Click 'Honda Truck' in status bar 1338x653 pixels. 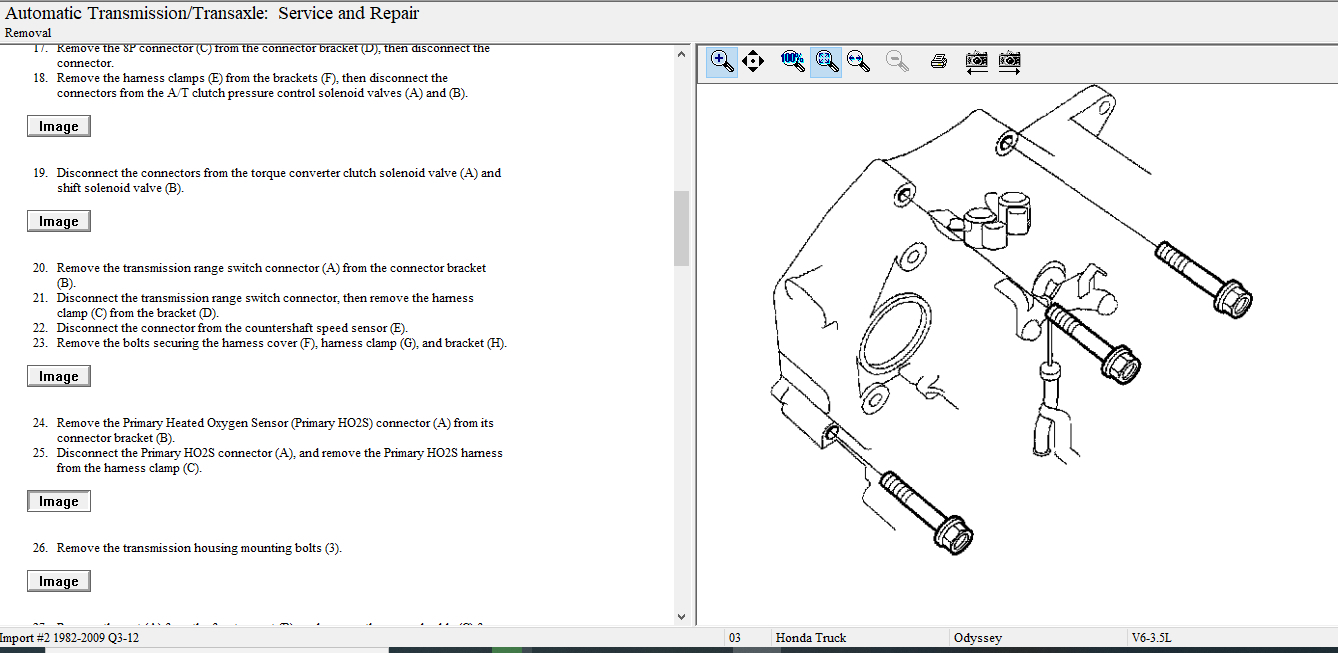[x=810, y=637]
